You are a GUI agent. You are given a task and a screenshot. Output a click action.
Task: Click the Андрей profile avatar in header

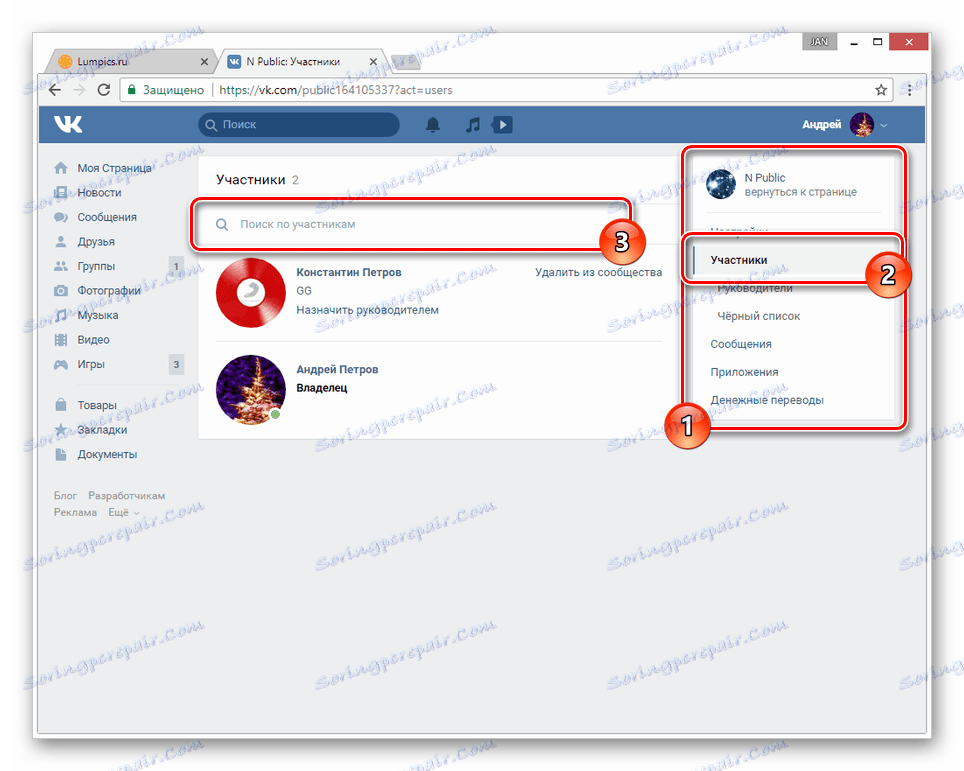861,125
